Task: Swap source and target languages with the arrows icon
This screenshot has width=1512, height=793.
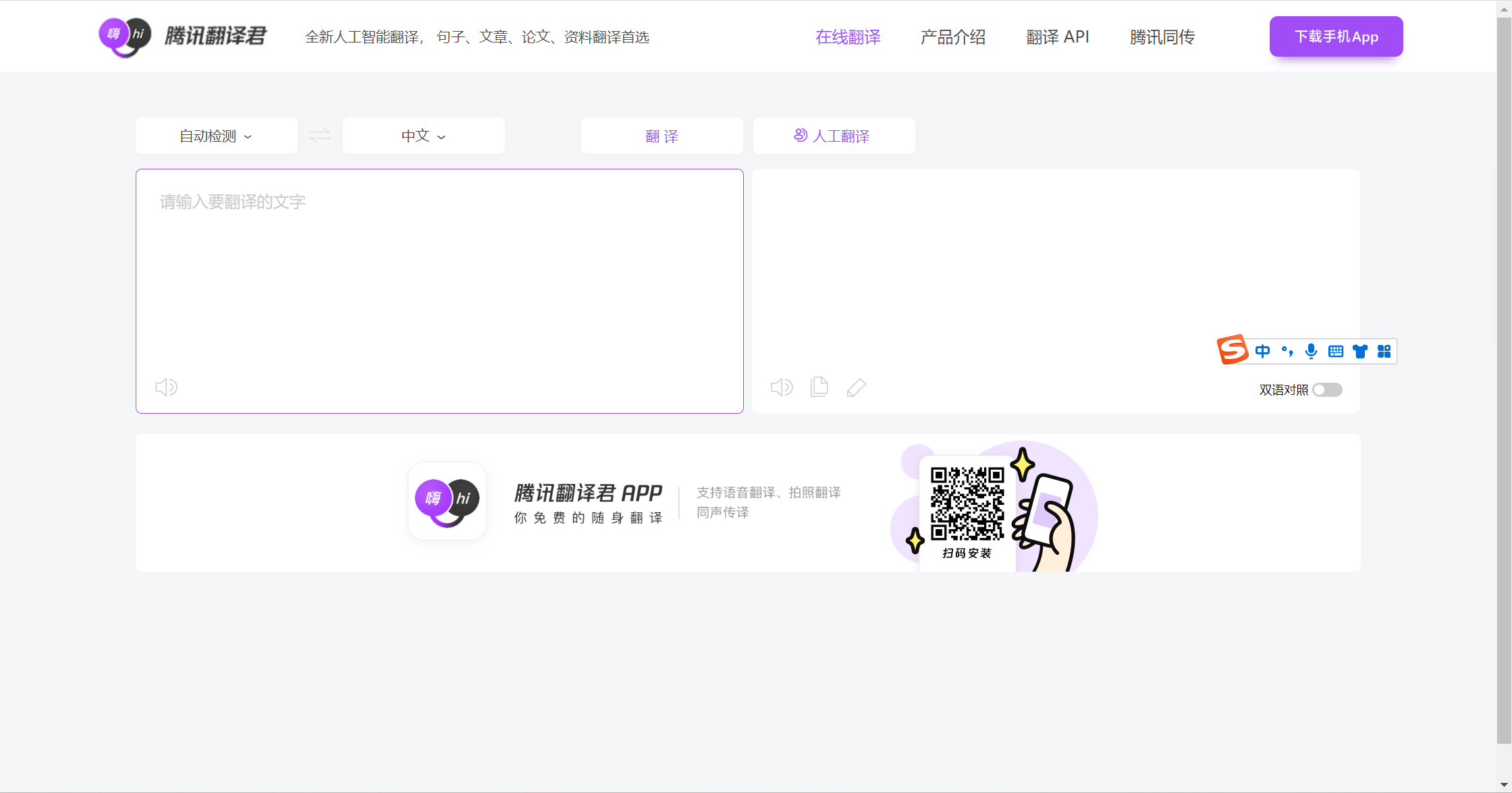Action: tap(319, 135)
